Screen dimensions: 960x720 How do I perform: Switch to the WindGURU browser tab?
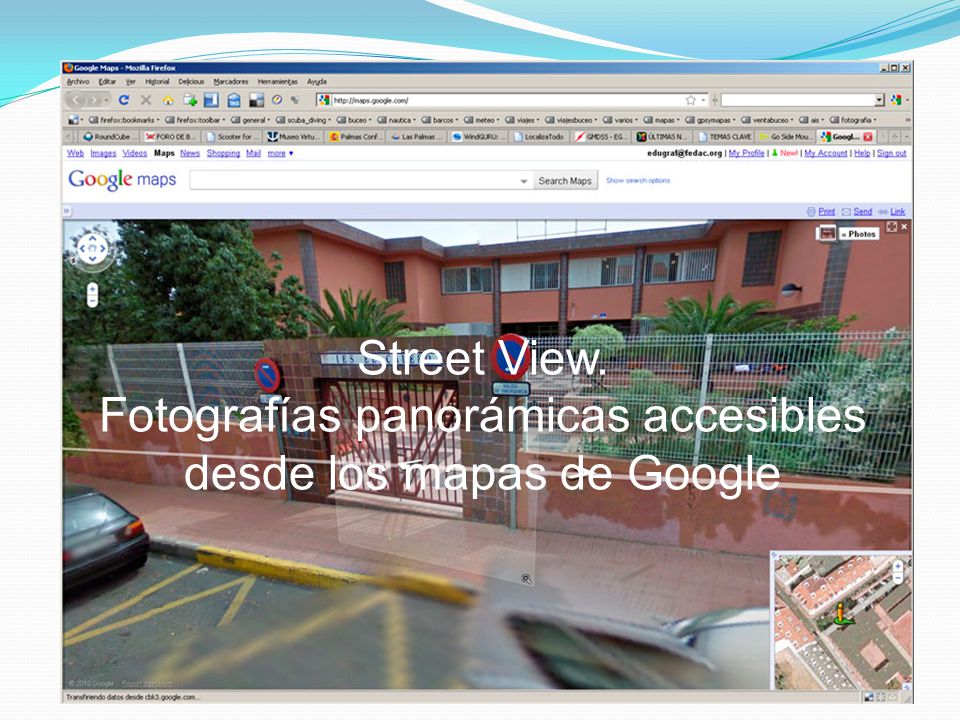(x=476, y=137)
